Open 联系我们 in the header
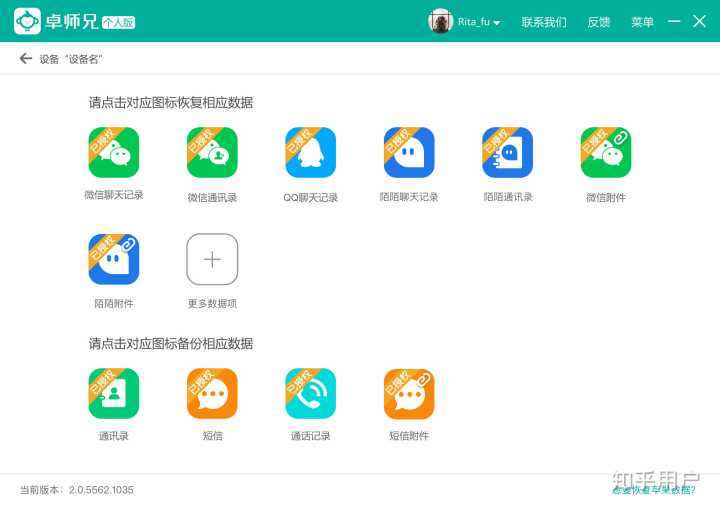 point(544,22)
